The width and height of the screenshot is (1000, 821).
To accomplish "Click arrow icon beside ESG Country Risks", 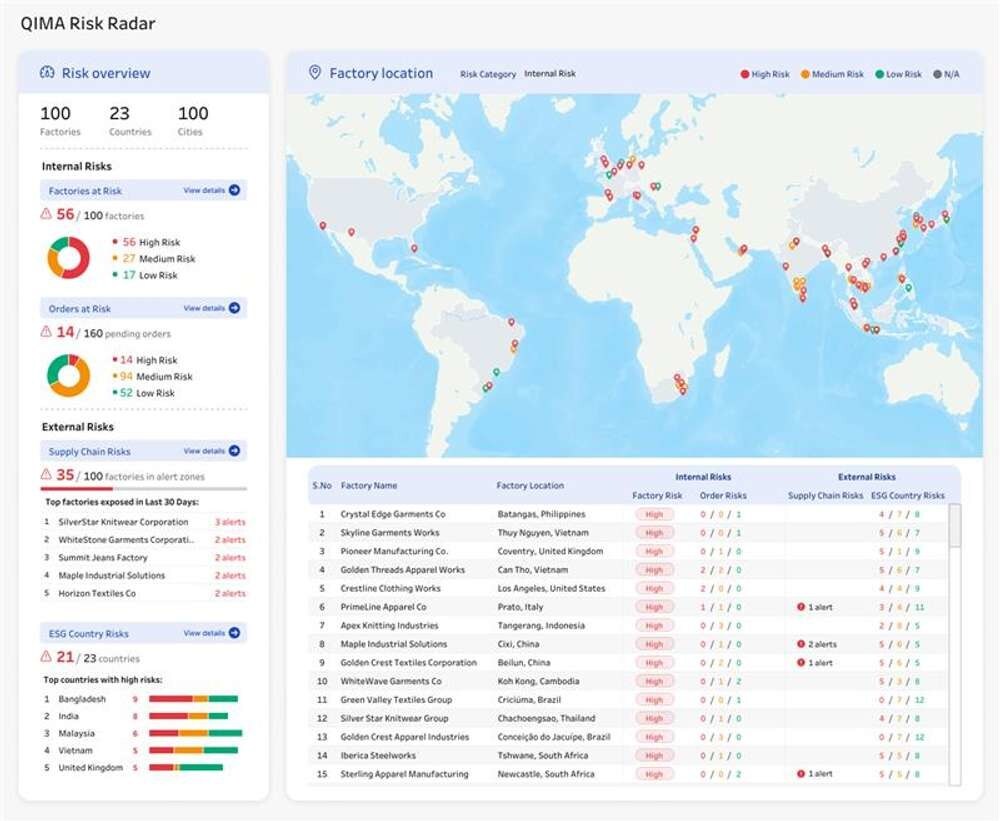I will pyautogui.click(x=234, y=633).
